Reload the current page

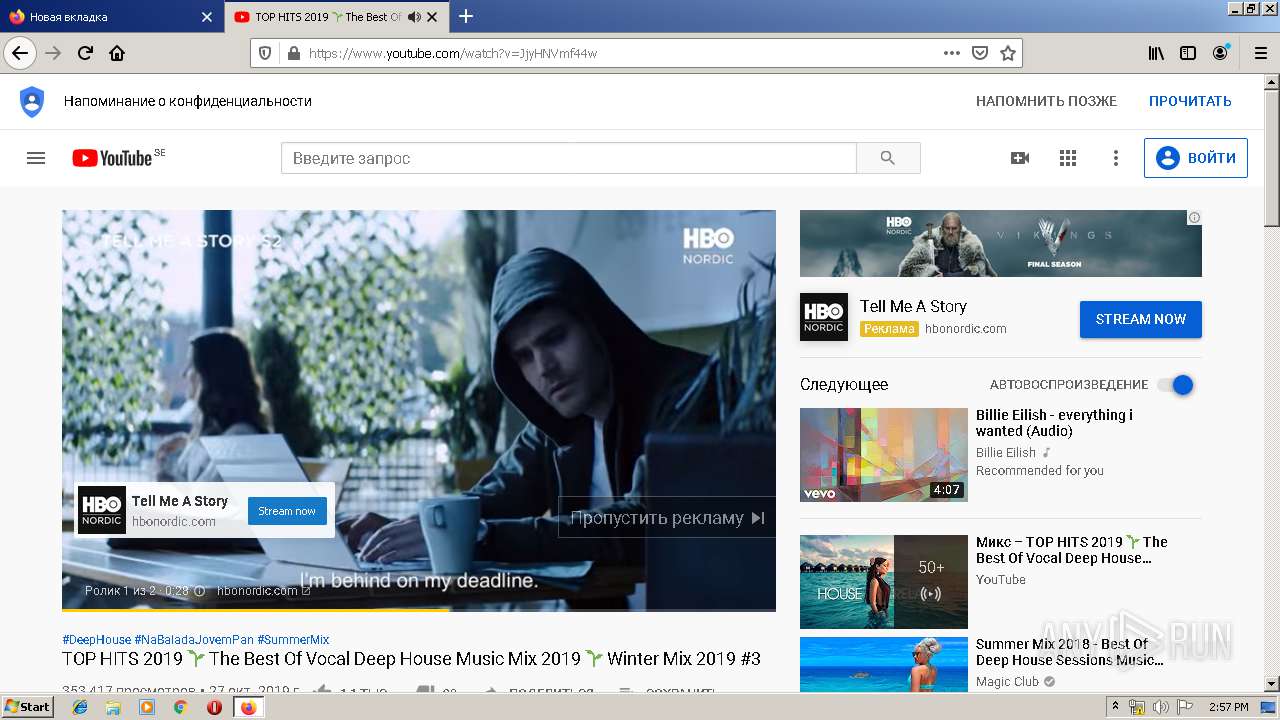click(85, 53)
